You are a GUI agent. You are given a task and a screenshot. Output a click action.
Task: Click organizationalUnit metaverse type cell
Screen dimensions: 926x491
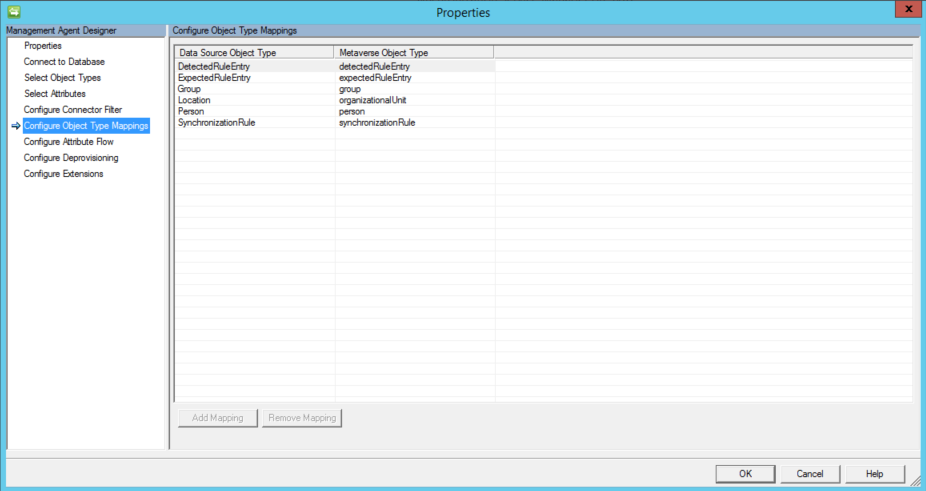(373, 100)
